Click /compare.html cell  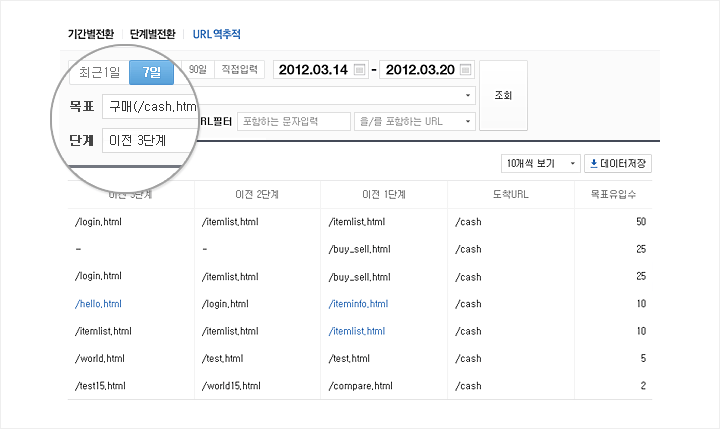coord(360,386)
